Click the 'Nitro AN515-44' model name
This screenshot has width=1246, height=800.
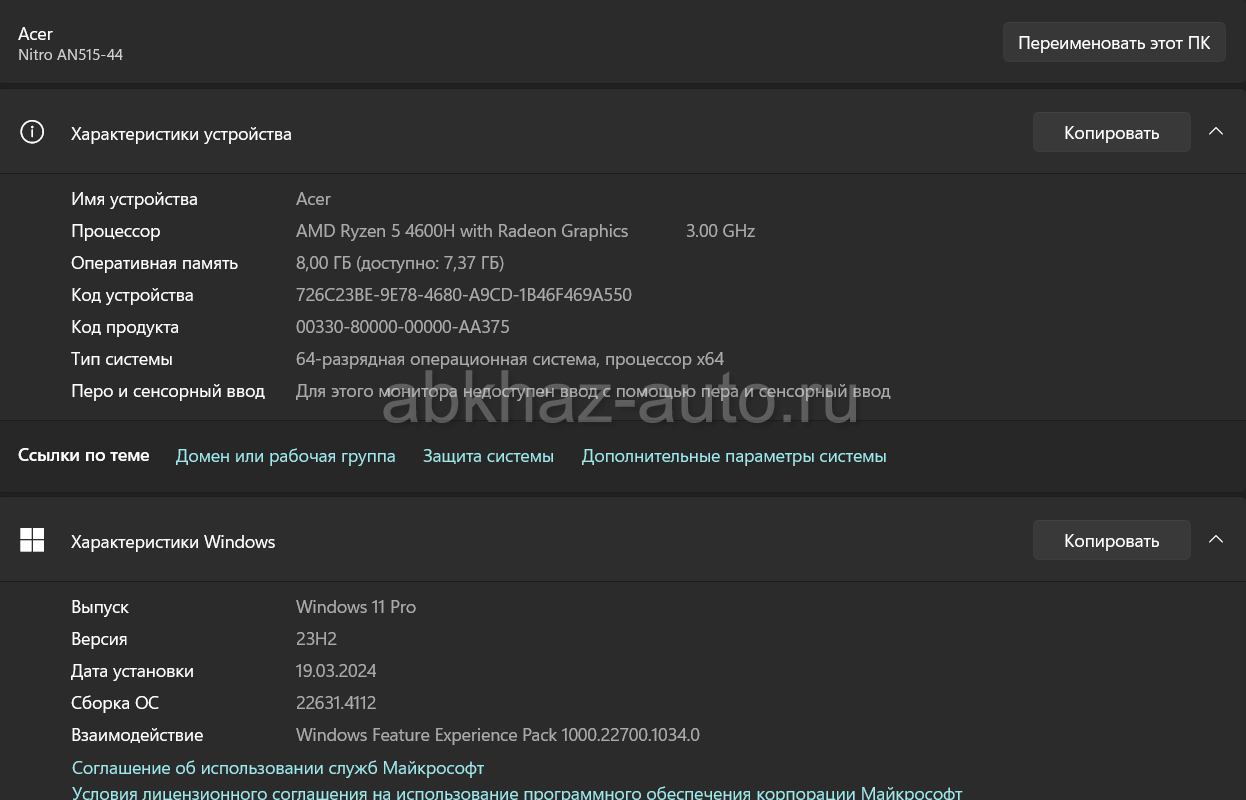coord(70,55)
